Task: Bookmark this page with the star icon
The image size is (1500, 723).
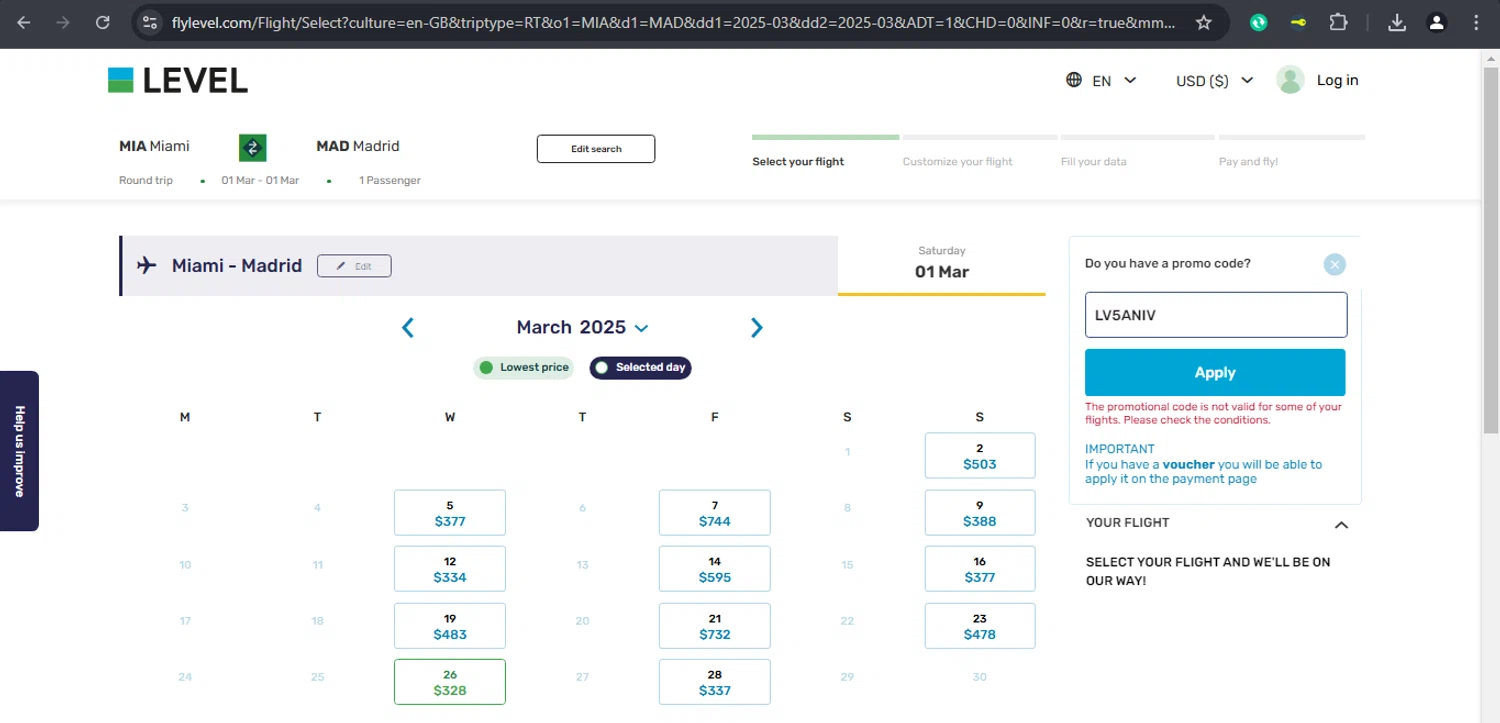Action: (x=1204, y=22)
